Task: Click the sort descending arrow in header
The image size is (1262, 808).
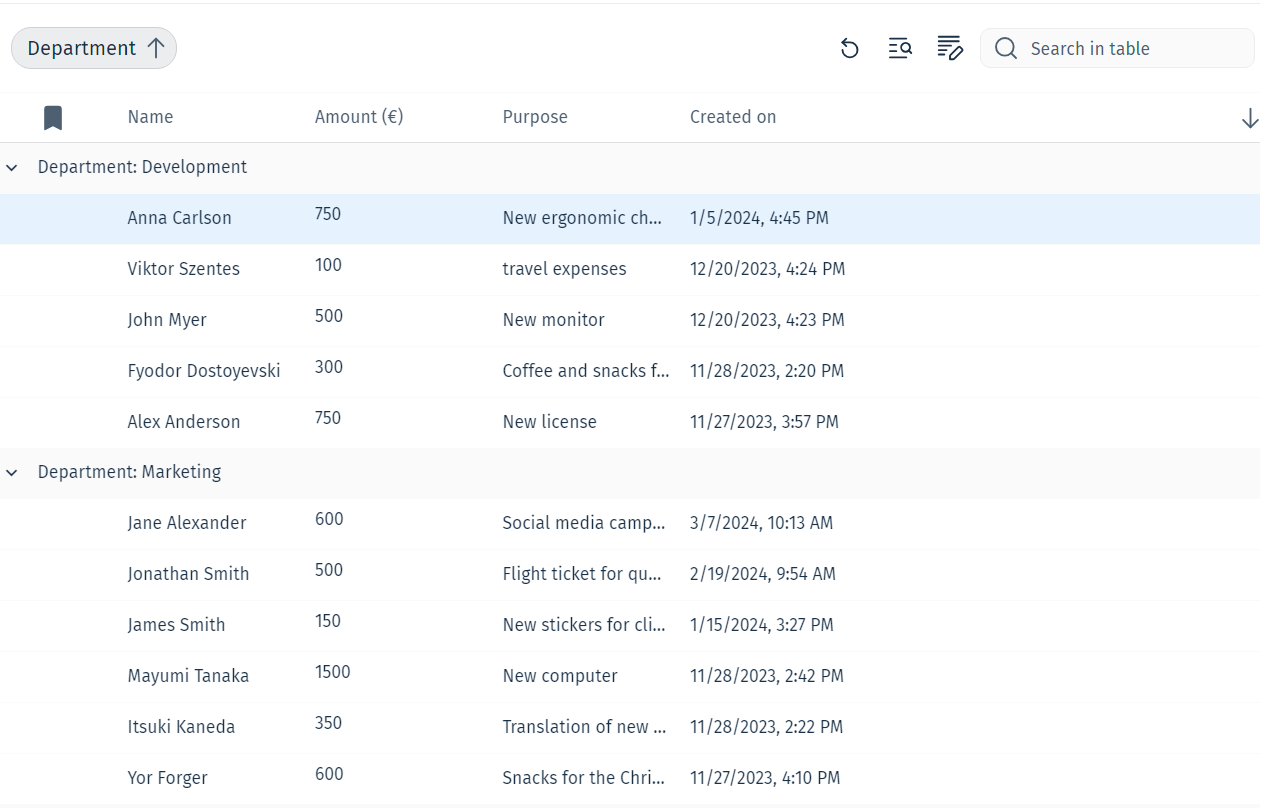Action: pos(1250,119)
